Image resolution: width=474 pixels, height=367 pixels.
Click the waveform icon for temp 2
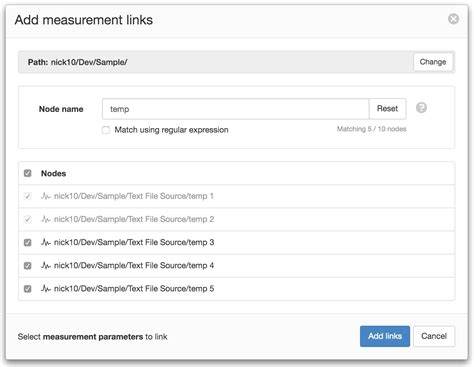pos(46,219)
